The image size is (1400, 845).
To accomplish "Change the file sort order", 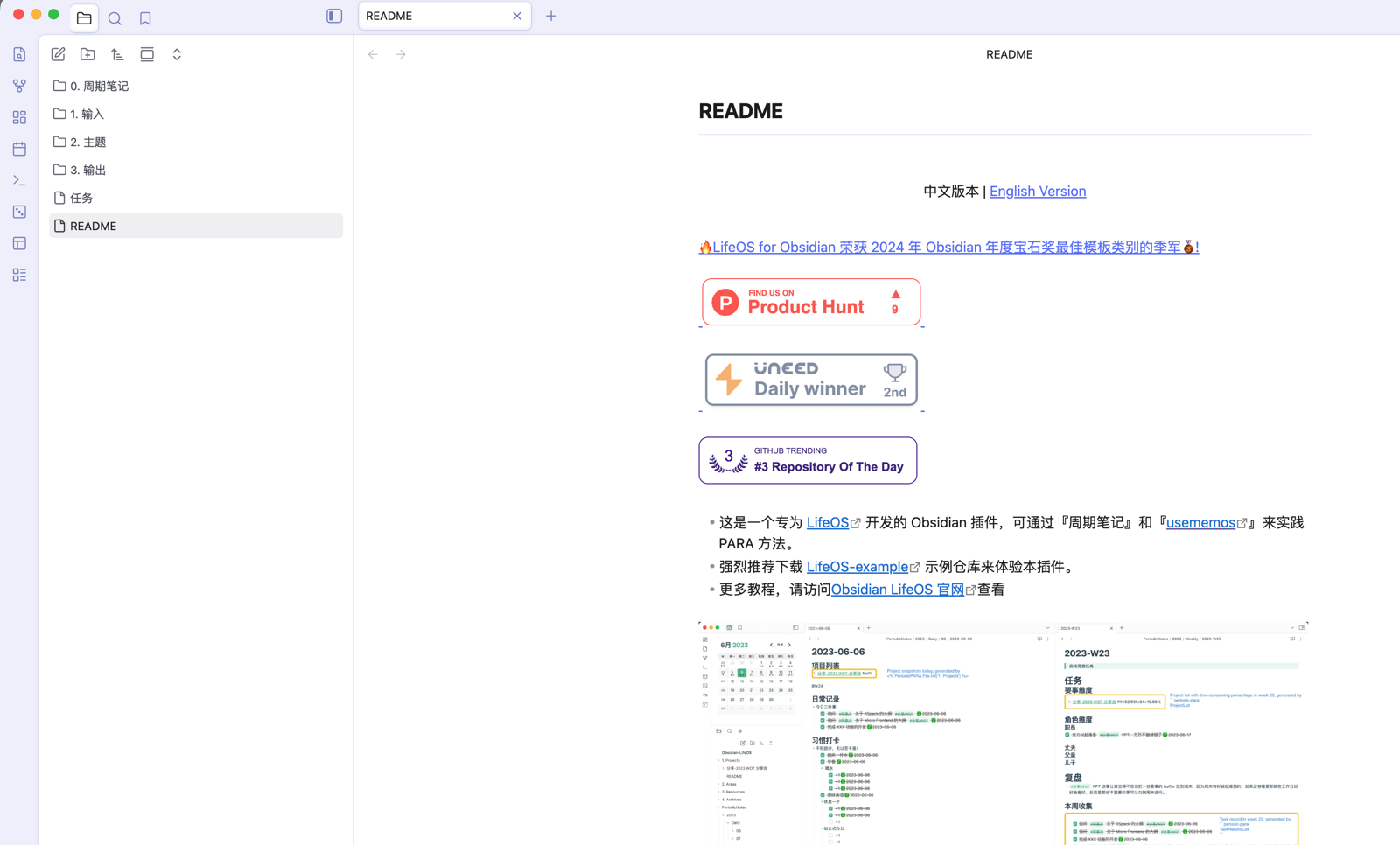I will (x=117, y=54).
